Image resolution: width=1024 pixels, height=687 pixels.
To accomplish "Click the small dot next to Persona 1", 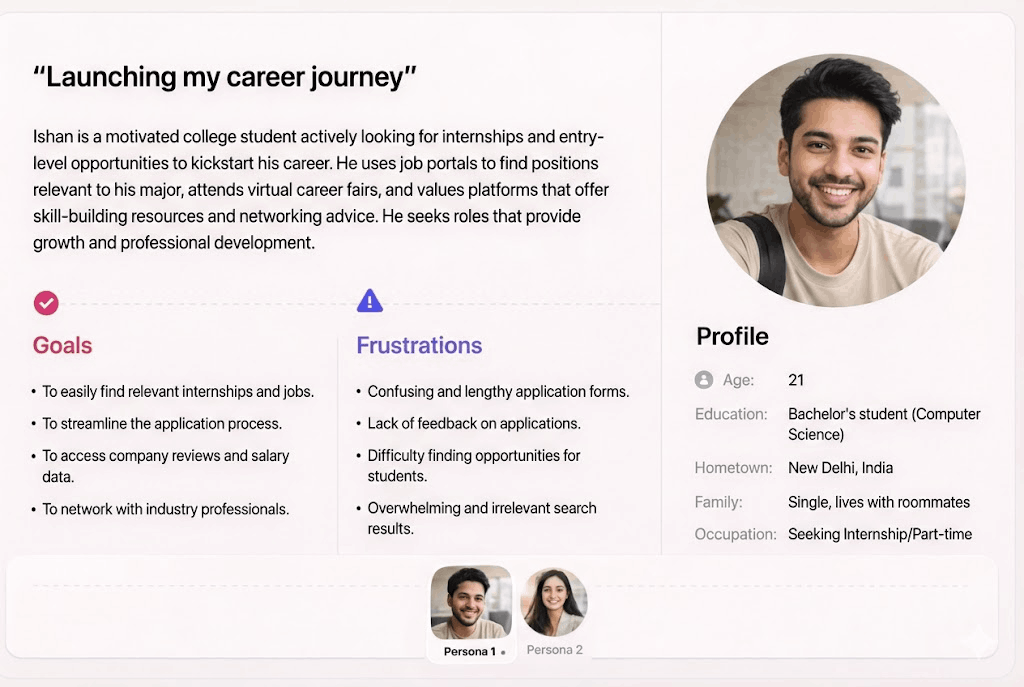I will coord(503,652).
